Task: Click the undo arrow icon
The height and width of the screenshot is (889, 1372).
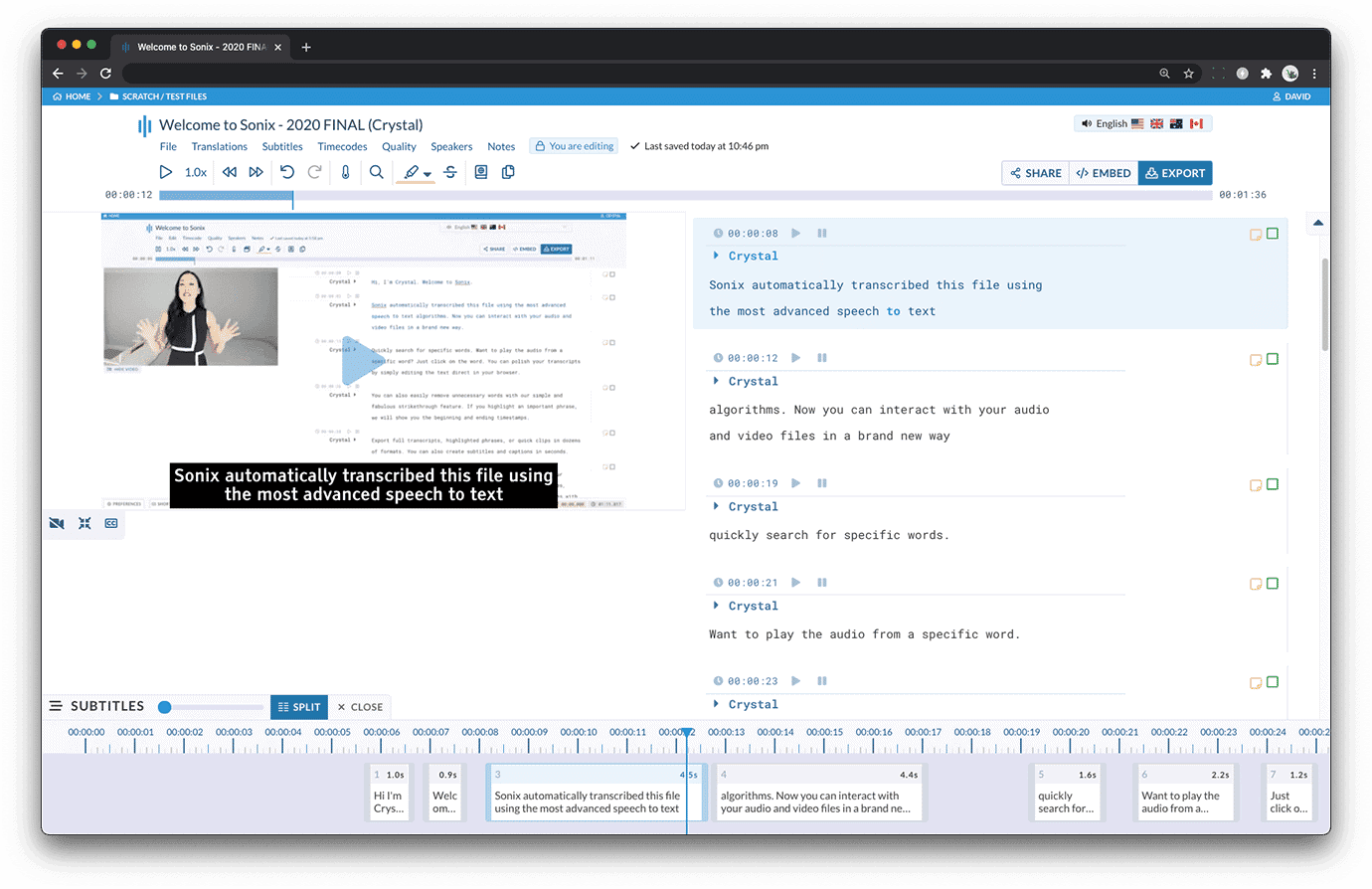Action: (x=287, y=172)
